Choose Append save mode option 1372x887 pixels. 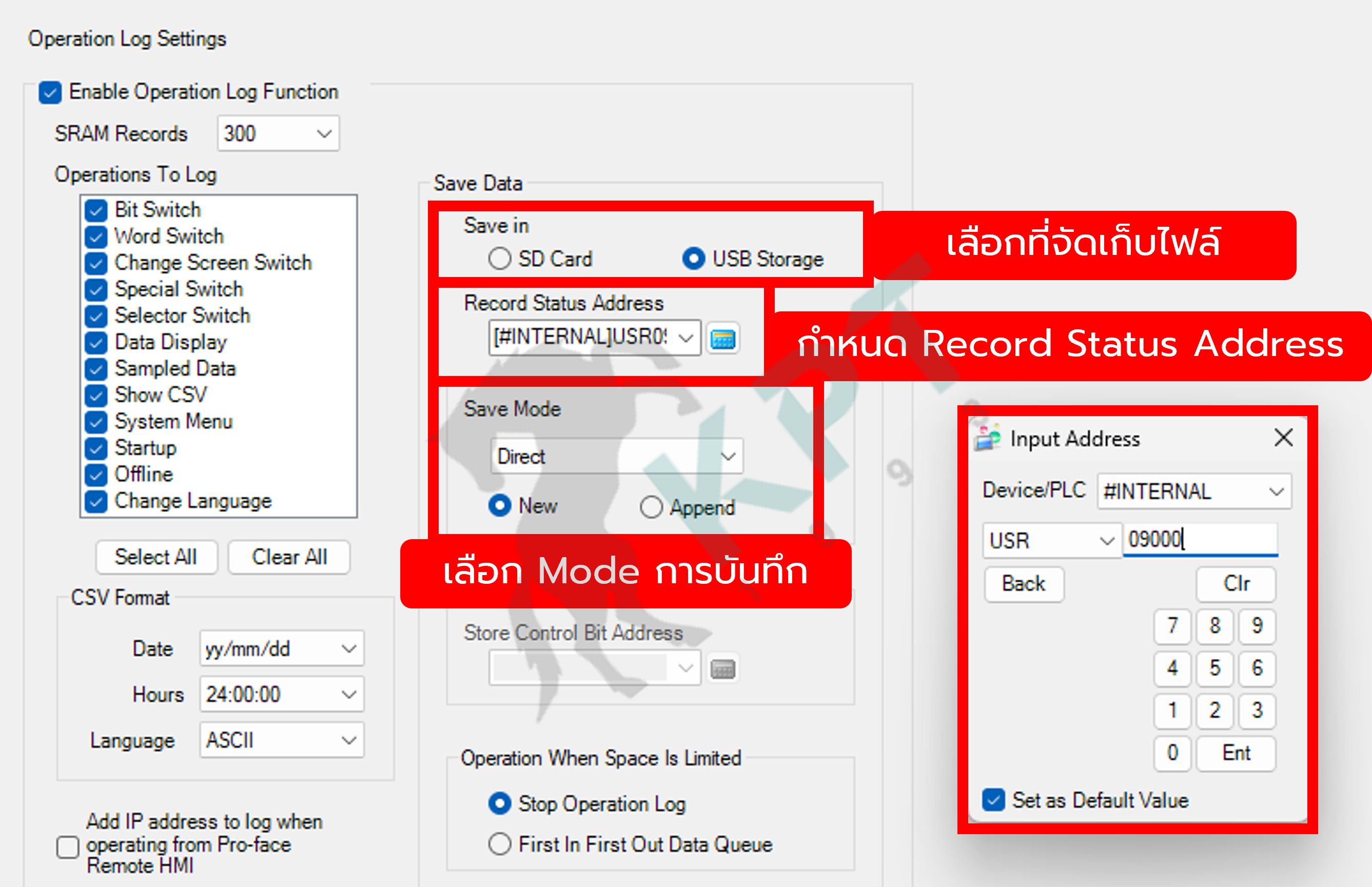coord(651,507)
